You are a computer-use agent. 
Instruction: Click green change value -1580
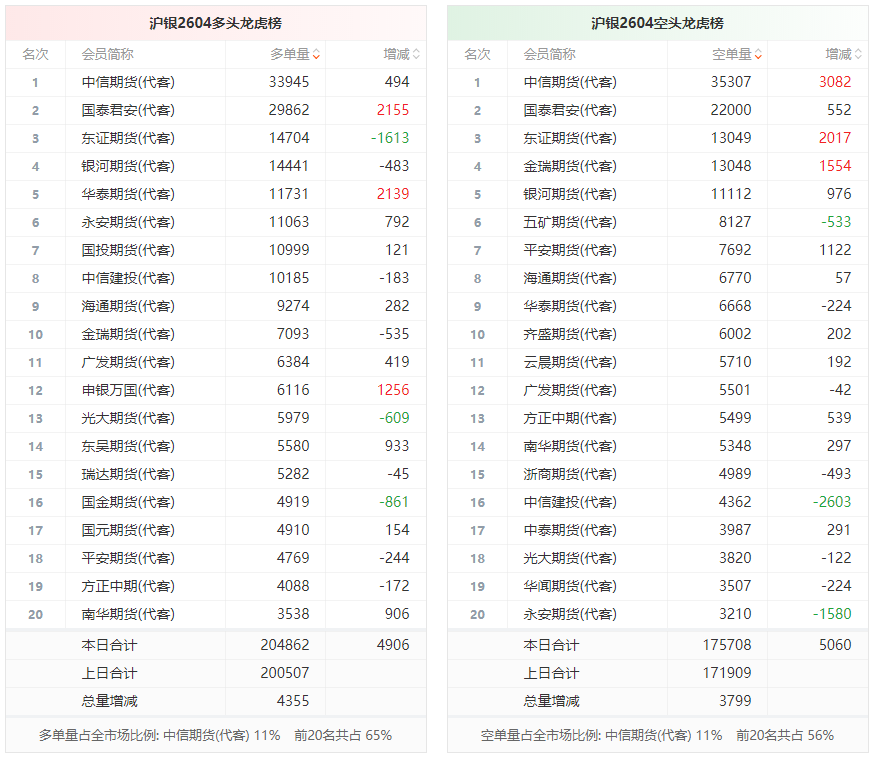pyautogui.click(x=832, y=614)
